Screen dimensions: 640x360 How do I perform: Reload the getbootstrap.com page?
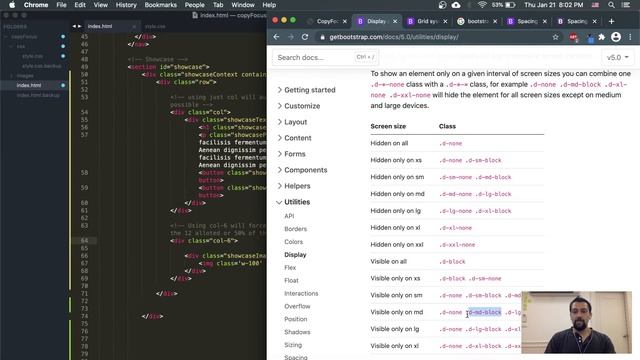coord(305,37)
